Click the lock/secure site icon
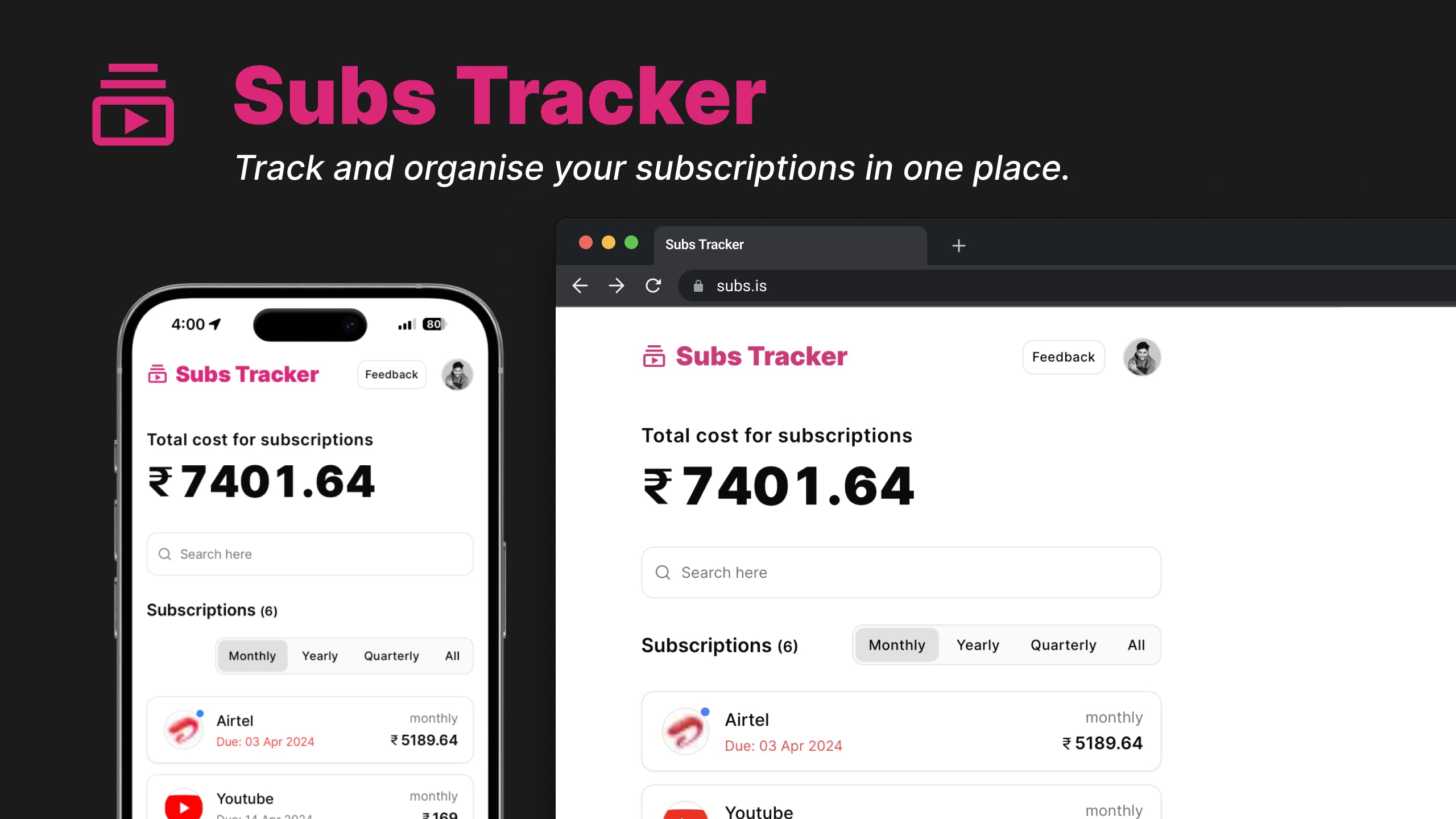The height and width of the screenshot is (819, 1456). [697, 286]
